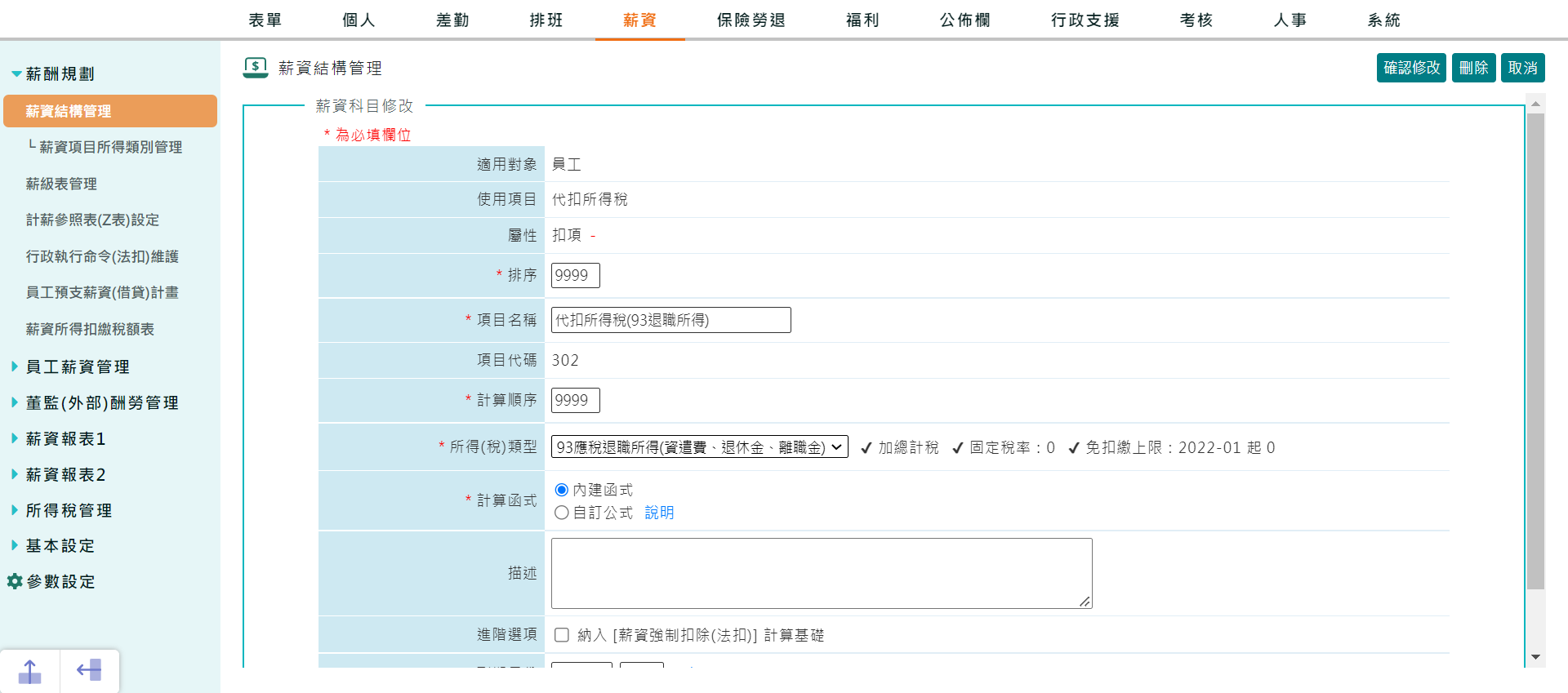
Task: Click the 加總計稅 text
Action: (908, 447)
